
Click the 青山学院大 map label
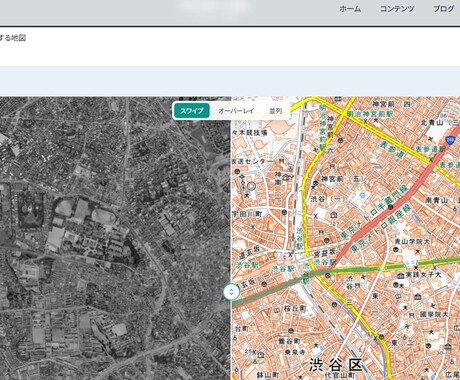pyautogui.click(x=412, y=241)
